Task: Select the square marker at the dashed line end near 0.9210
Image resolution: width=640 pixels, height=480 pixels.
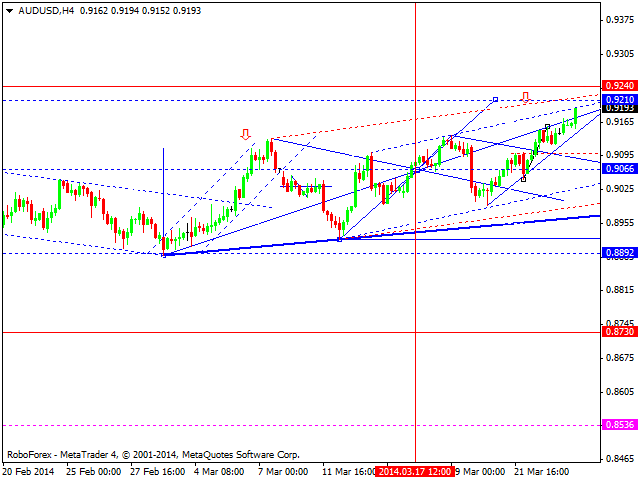Action: [495, 99]
